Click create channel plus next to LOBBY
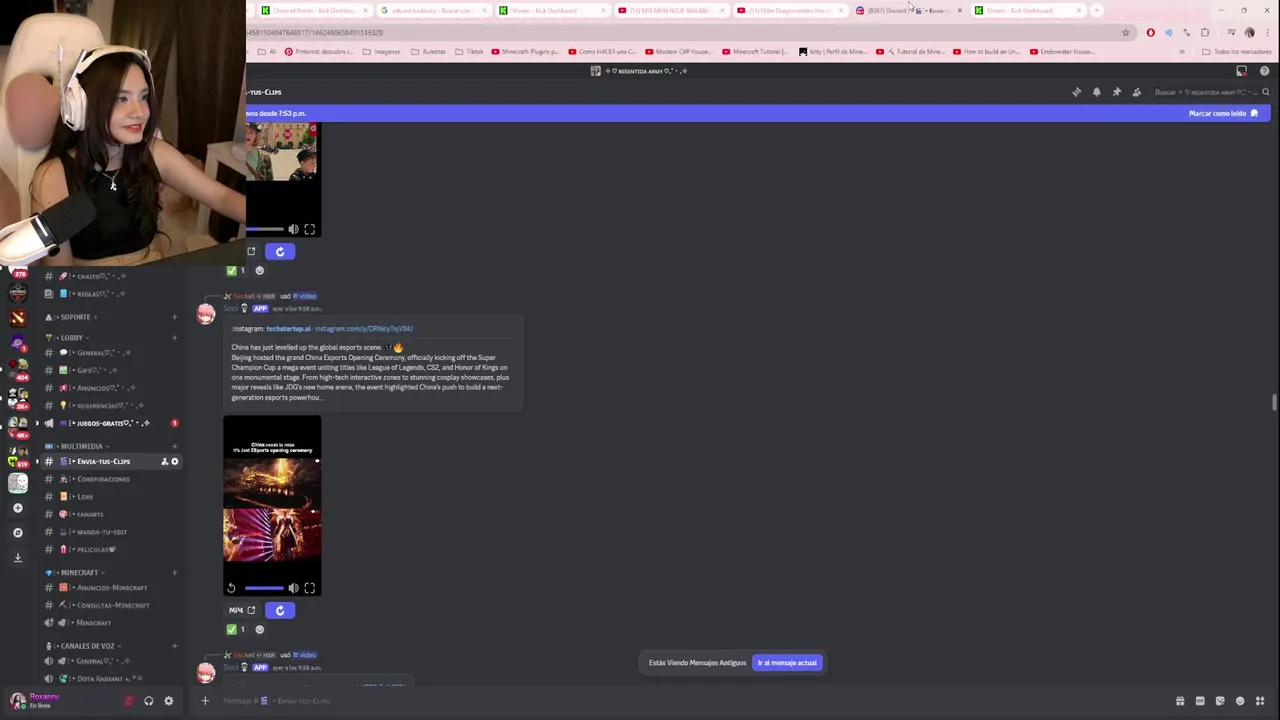1280x720 pixels. [x=174, y=337]
